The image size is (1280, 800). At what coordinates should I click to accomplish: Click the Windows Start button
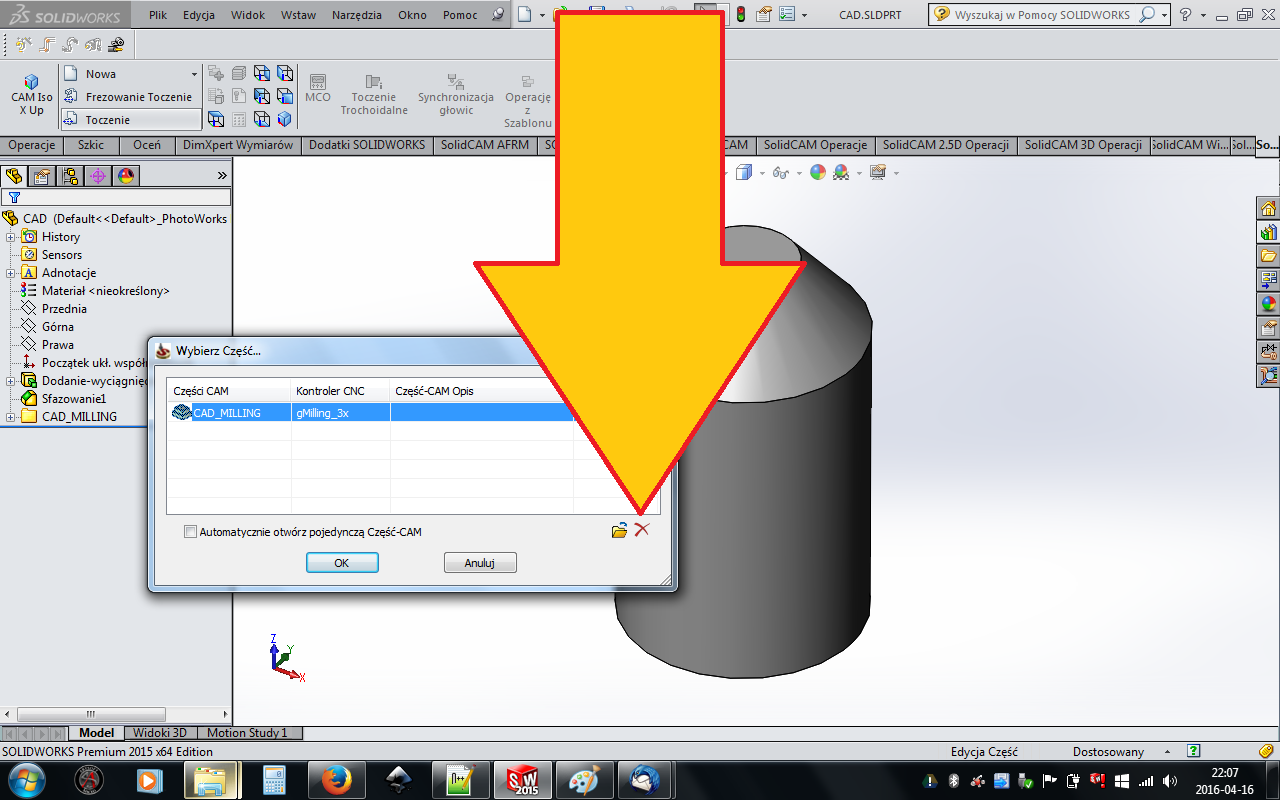pos(26,779)
